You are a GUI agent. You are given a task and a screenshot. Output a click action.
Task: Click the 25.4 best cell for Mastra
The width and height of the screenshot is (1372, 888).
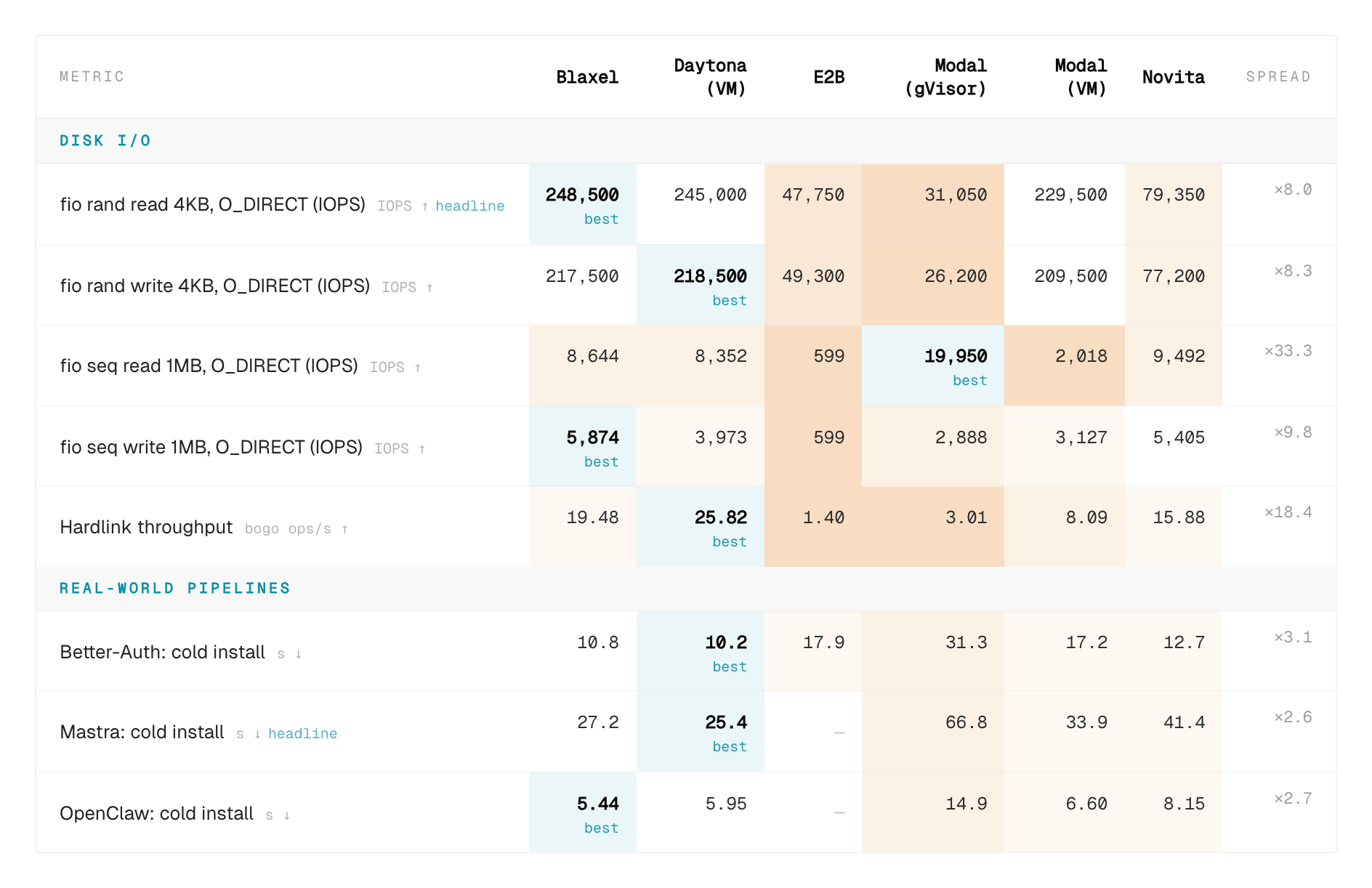(x=701, y=732)
